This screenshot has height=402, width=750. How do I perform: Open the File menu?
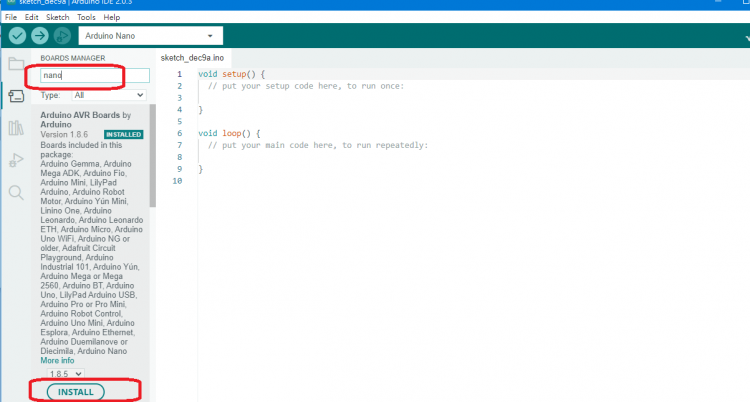tap(12, 17)
